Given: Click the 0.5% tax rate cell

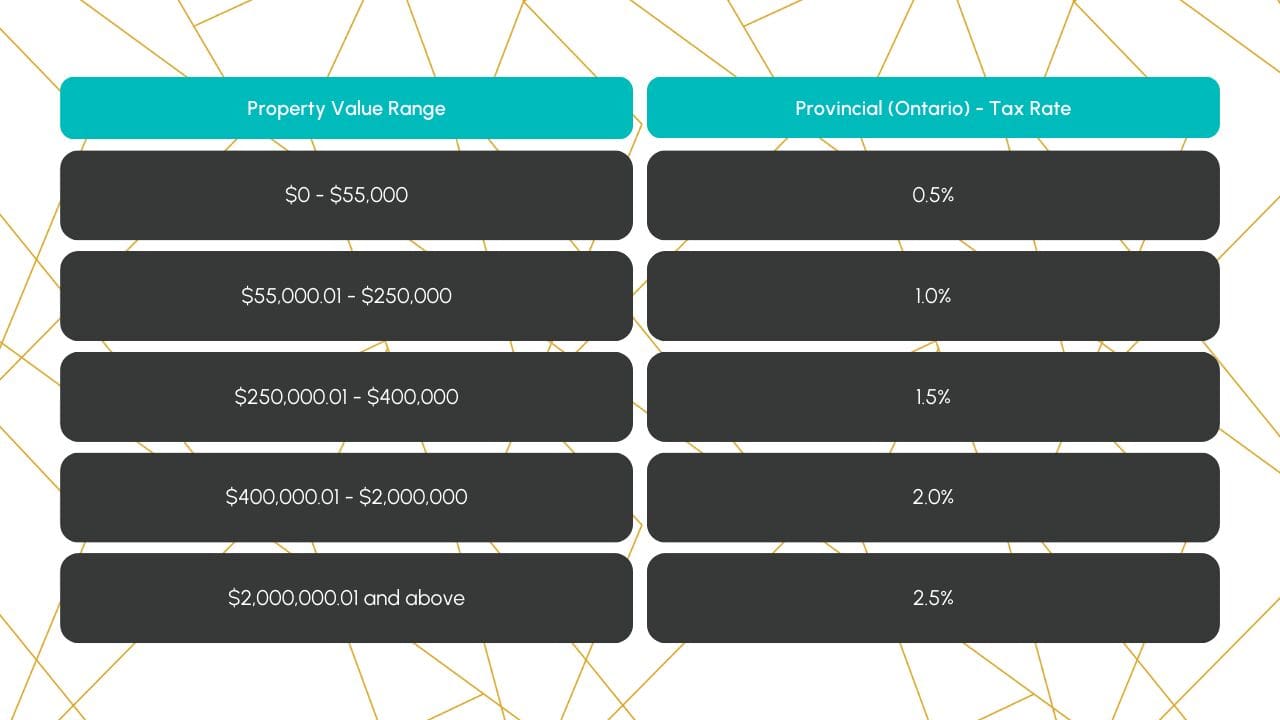Looking at the screenshot, I should tap(933, 195).
